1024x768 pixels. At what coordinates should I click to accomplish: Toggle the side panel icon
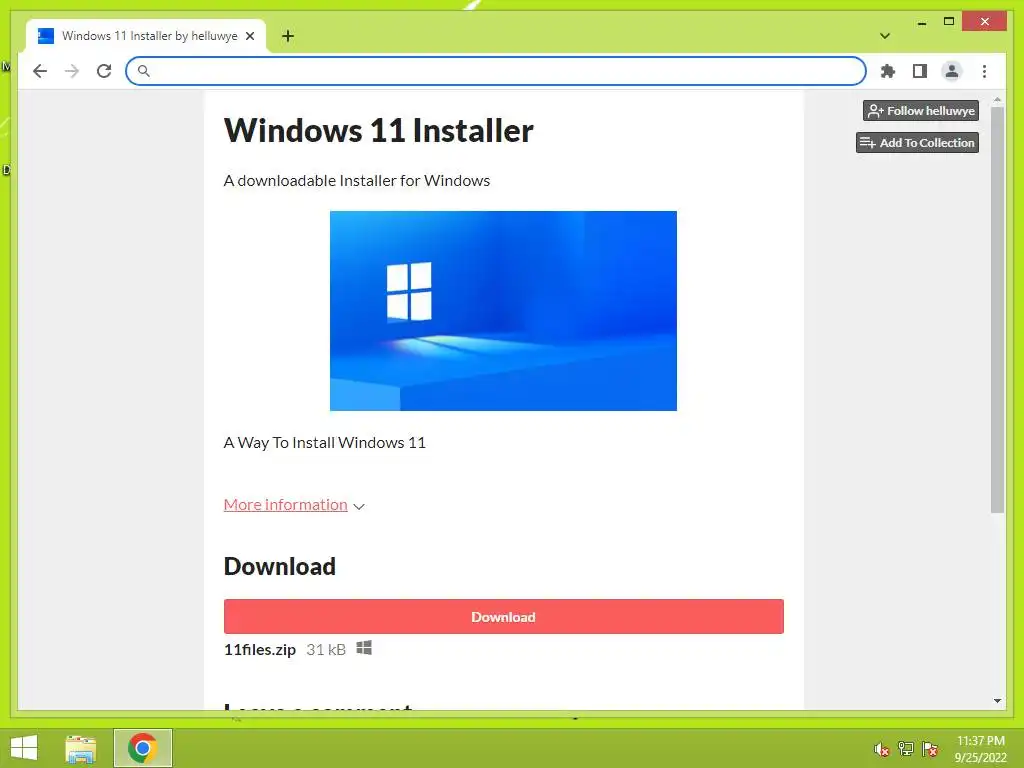(x=920, y=71)
